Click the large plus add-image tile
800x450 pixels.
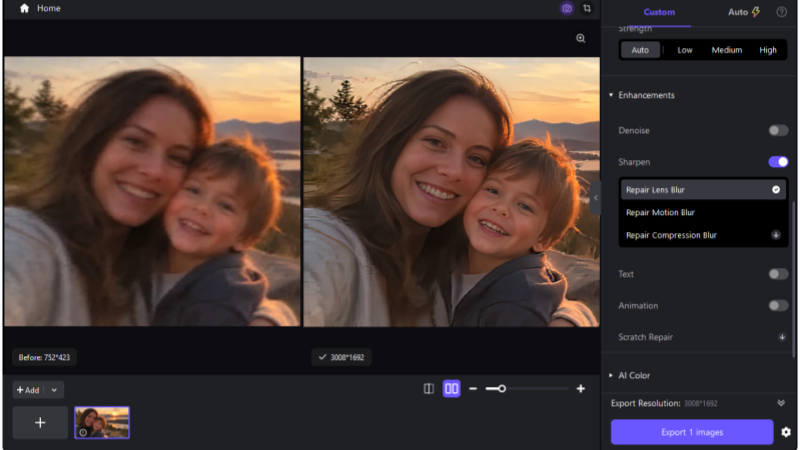[40, 422]
